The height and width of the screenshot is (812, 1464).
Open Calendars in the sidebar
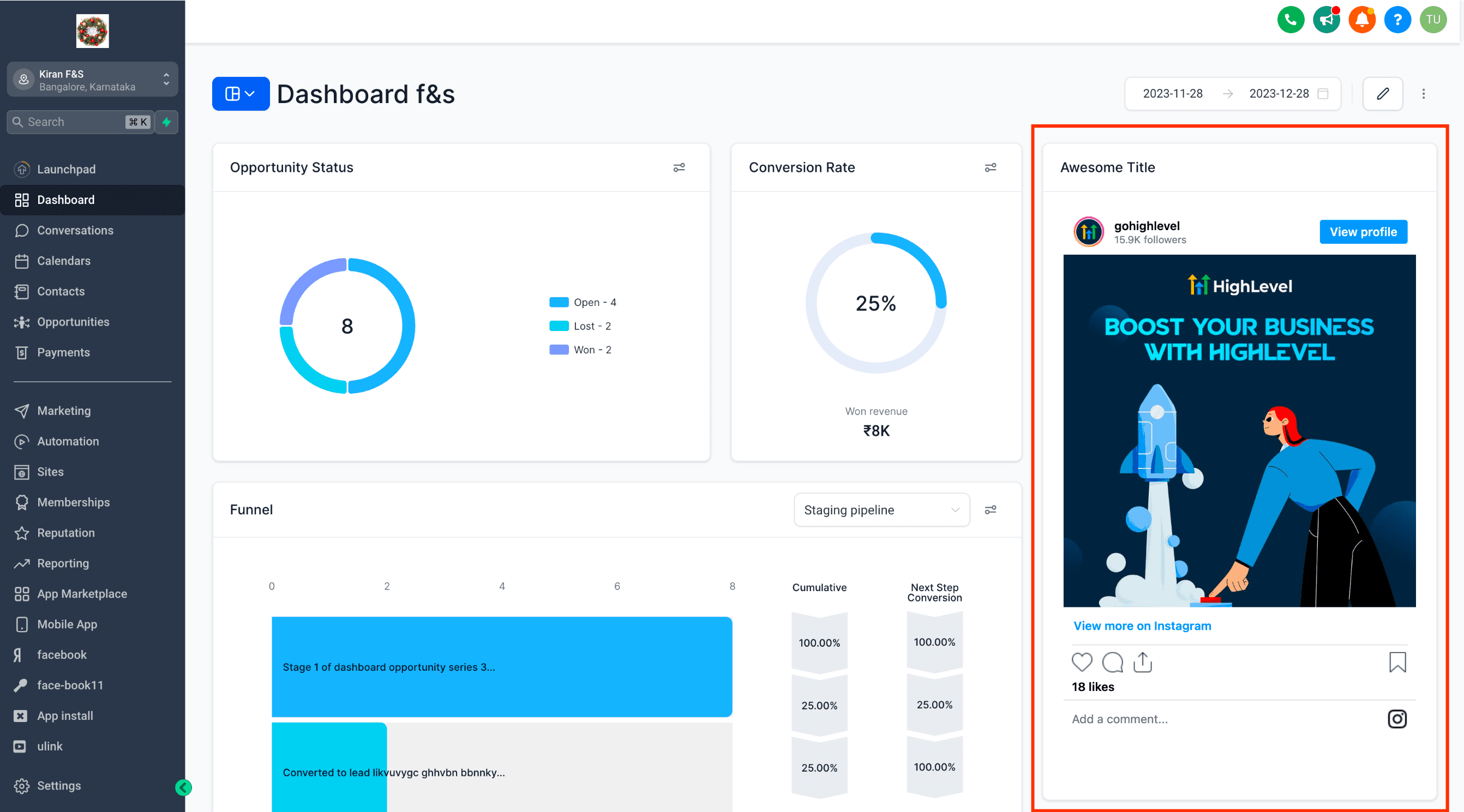(93, 261)
